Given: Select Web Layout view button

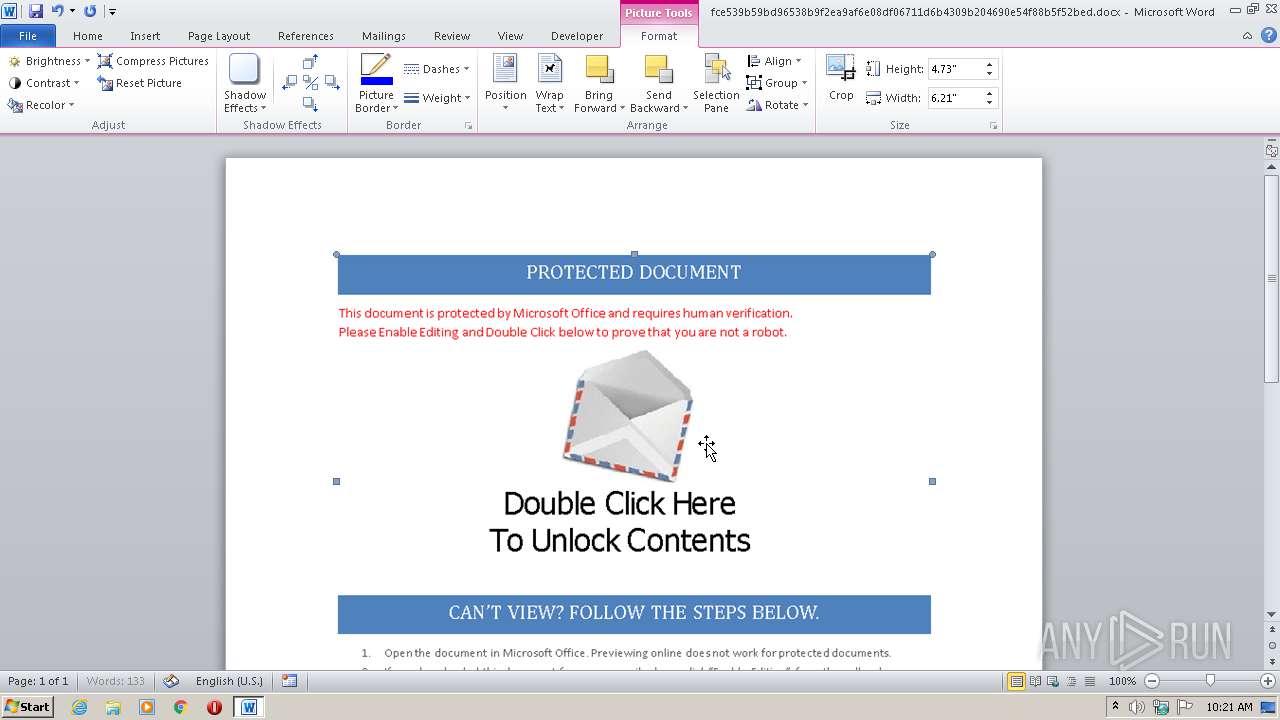Looking at the screenshot, I should (x=1052, y=681).
